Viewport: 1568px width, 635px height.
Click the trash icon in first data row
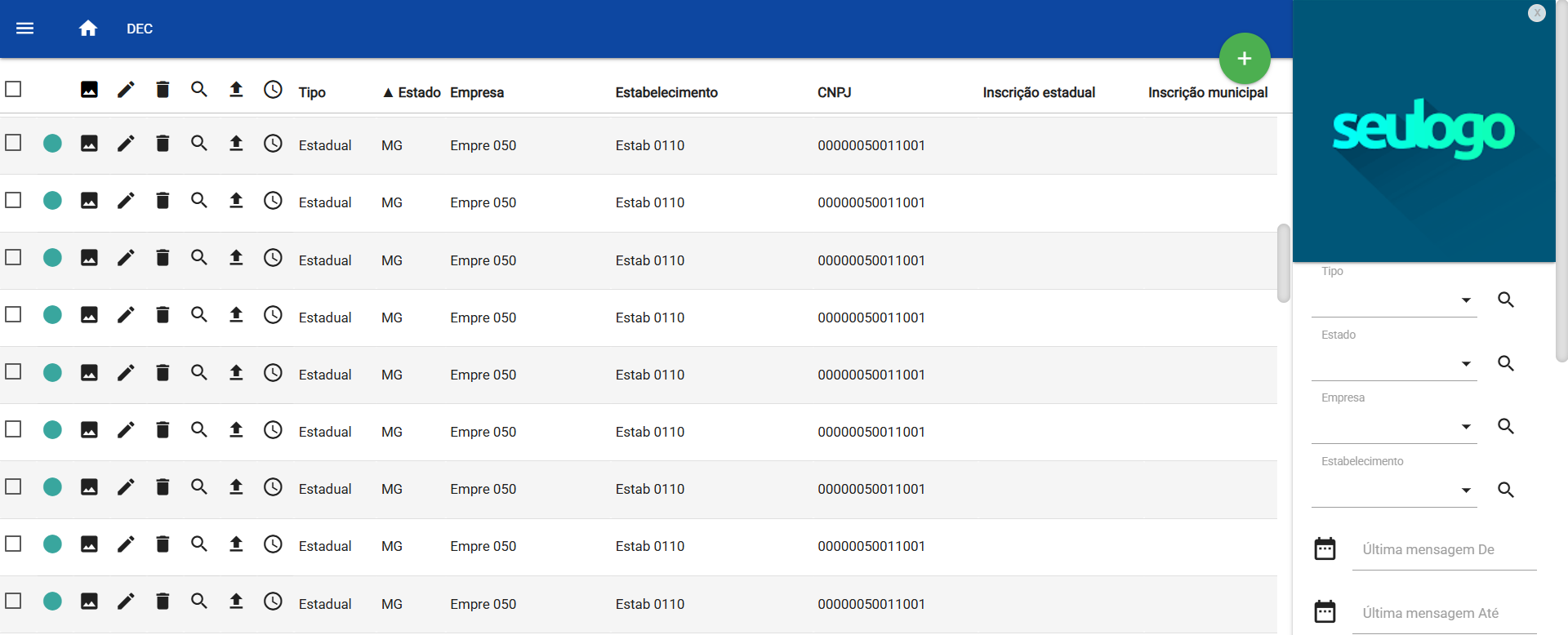(x=163, y=144)
